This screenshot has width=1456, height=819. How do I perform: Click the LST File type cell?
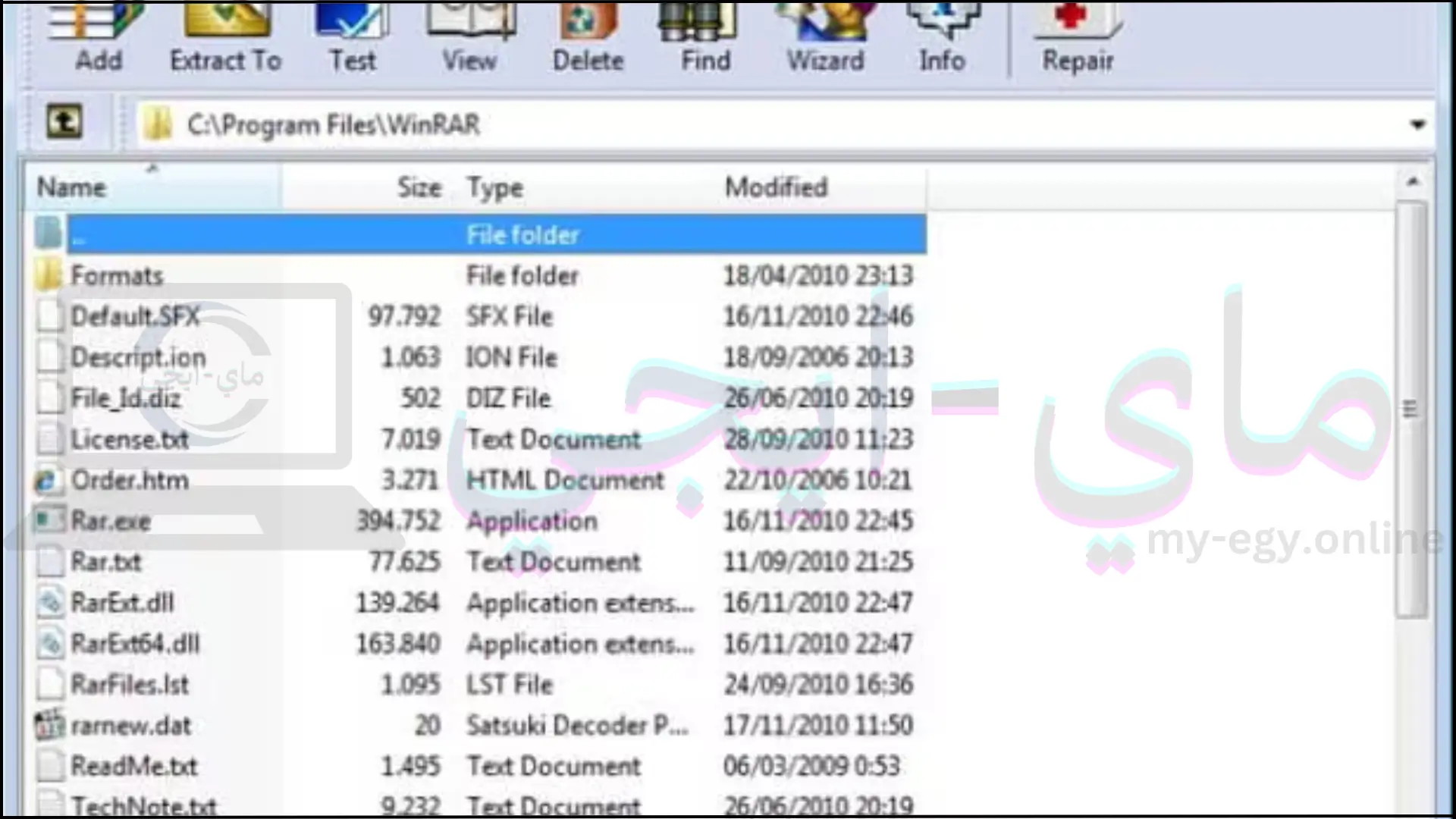(x=509, y=685)
